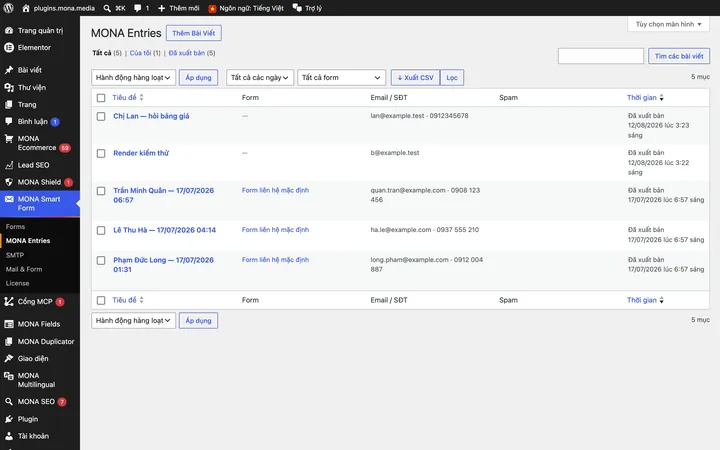
Task: Expand Tùy chọn màn hình panel
Action: [669, 24]
